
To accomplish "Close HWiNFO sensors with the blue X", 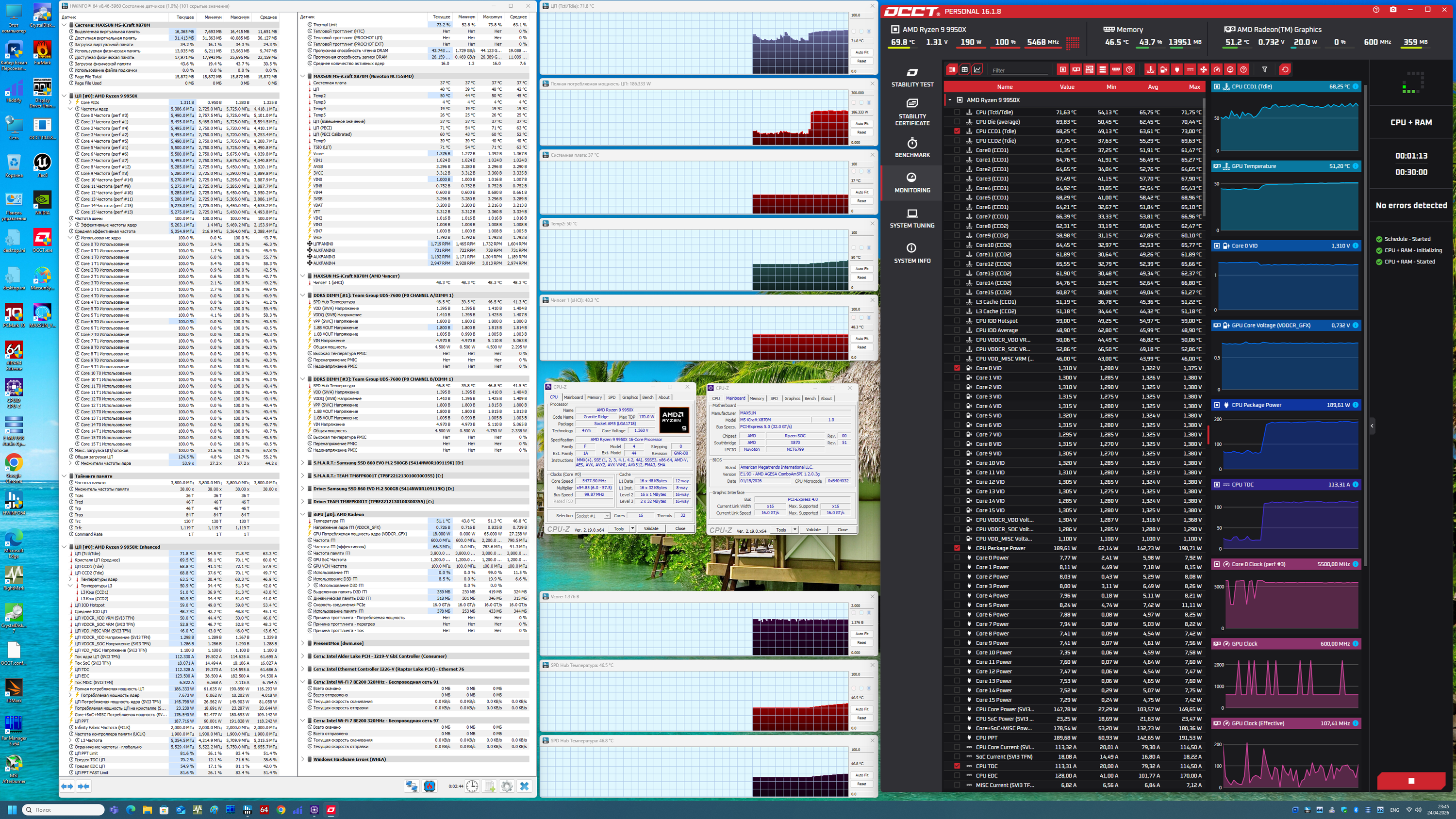I will coord(525,786).
